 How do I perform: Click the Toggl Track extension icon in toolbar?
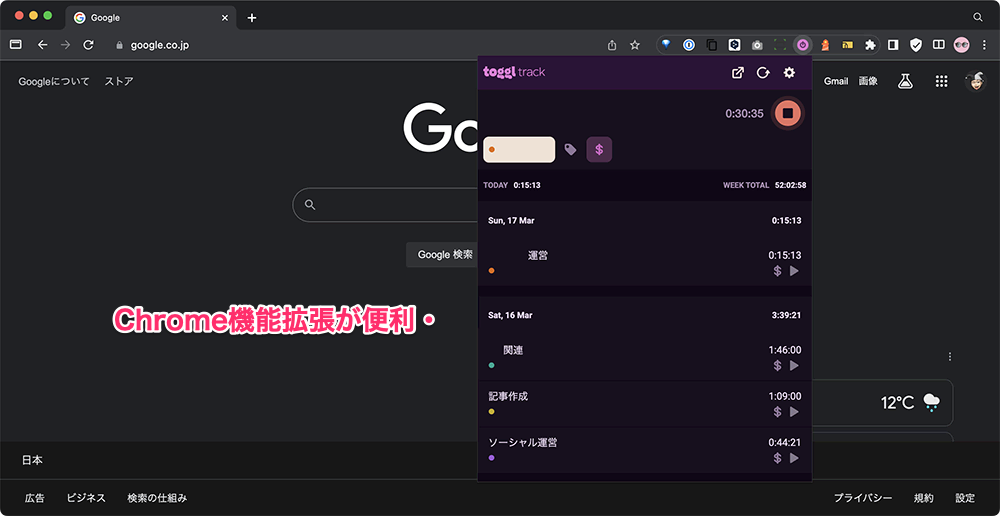[x=802, y=45]
